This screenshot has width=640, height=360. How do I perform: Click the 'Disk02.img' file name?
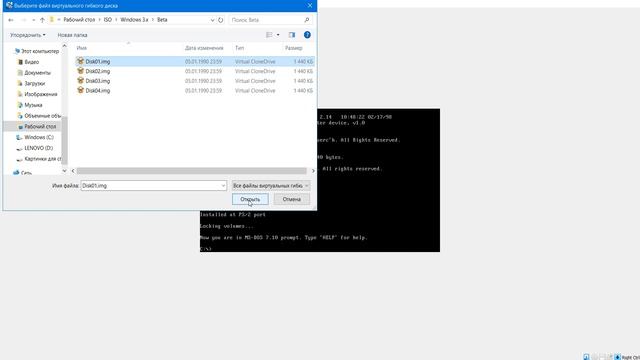coord(98,71)
